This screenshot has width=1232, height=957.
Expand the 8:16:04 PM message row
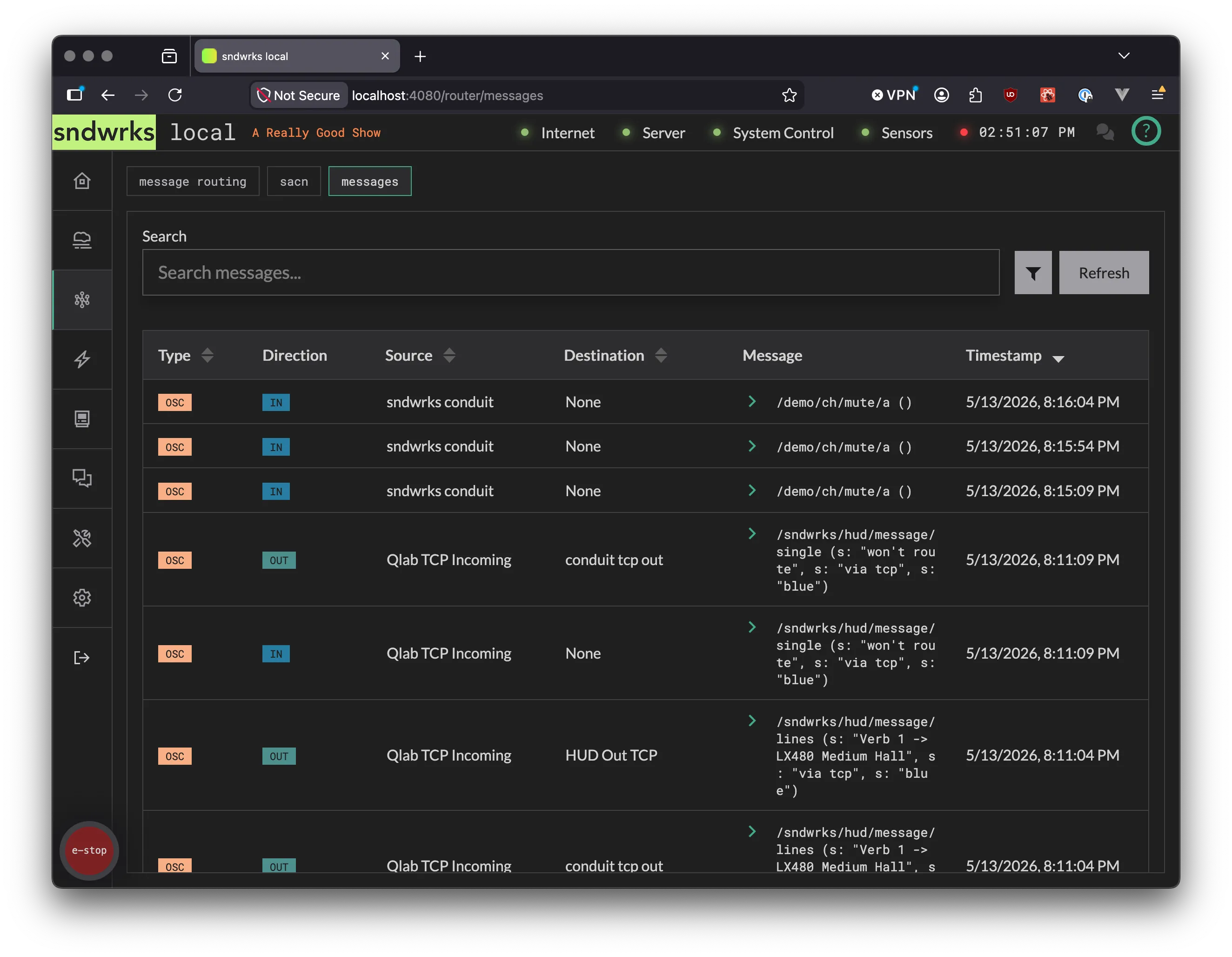coord(752,401)
